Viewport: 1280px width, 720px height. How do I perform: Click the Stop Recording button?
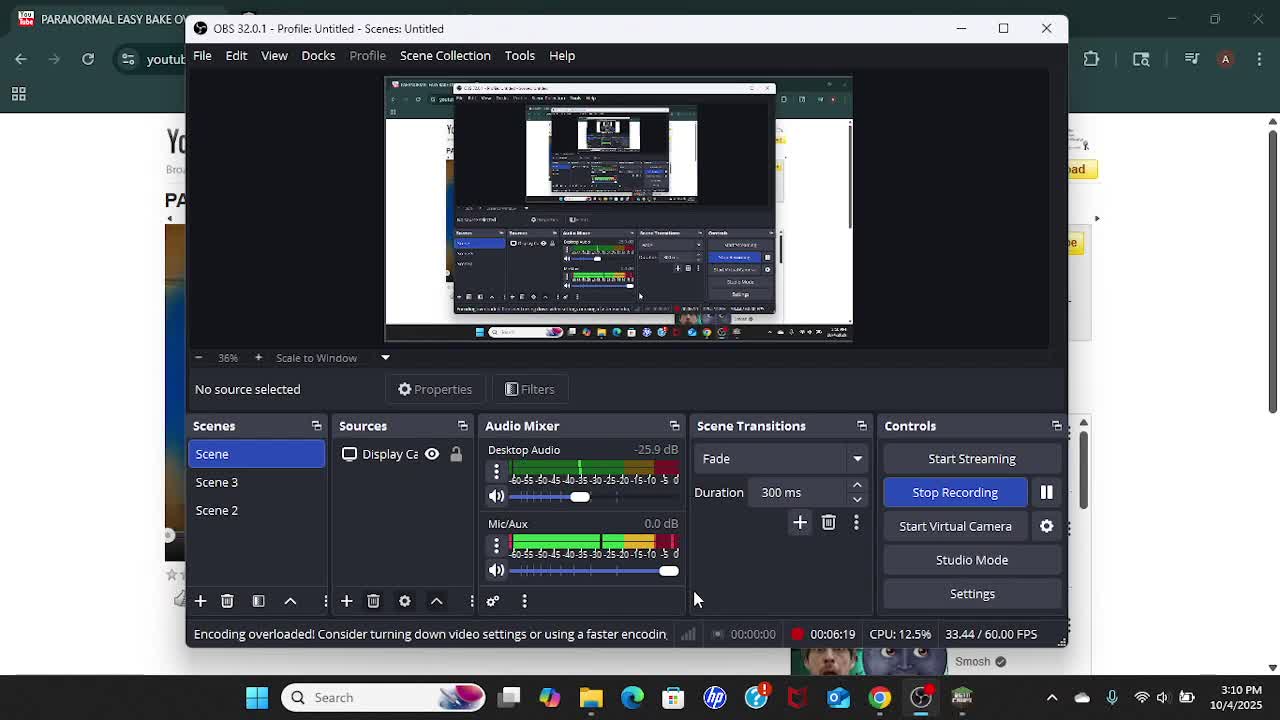[954, 492]
